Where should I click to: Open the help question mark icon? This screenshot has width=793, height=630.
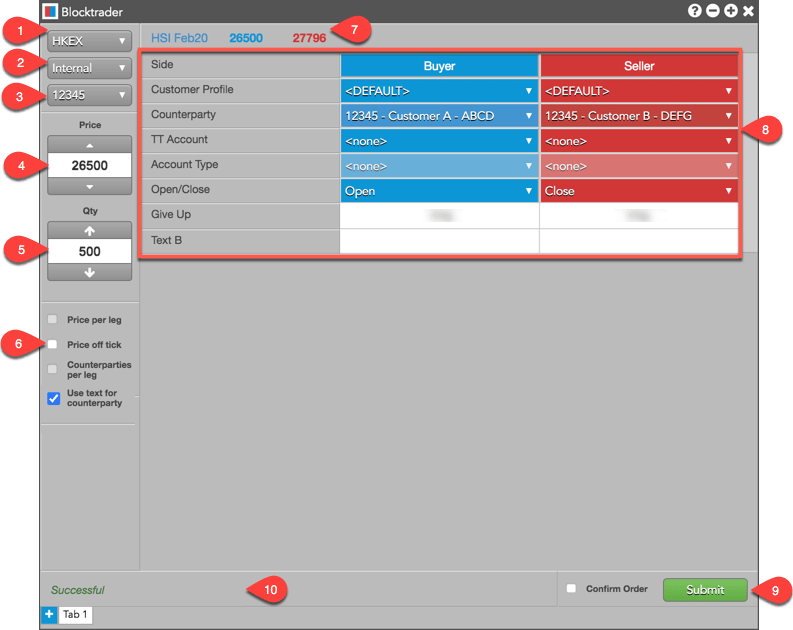(x=694, y=11)
